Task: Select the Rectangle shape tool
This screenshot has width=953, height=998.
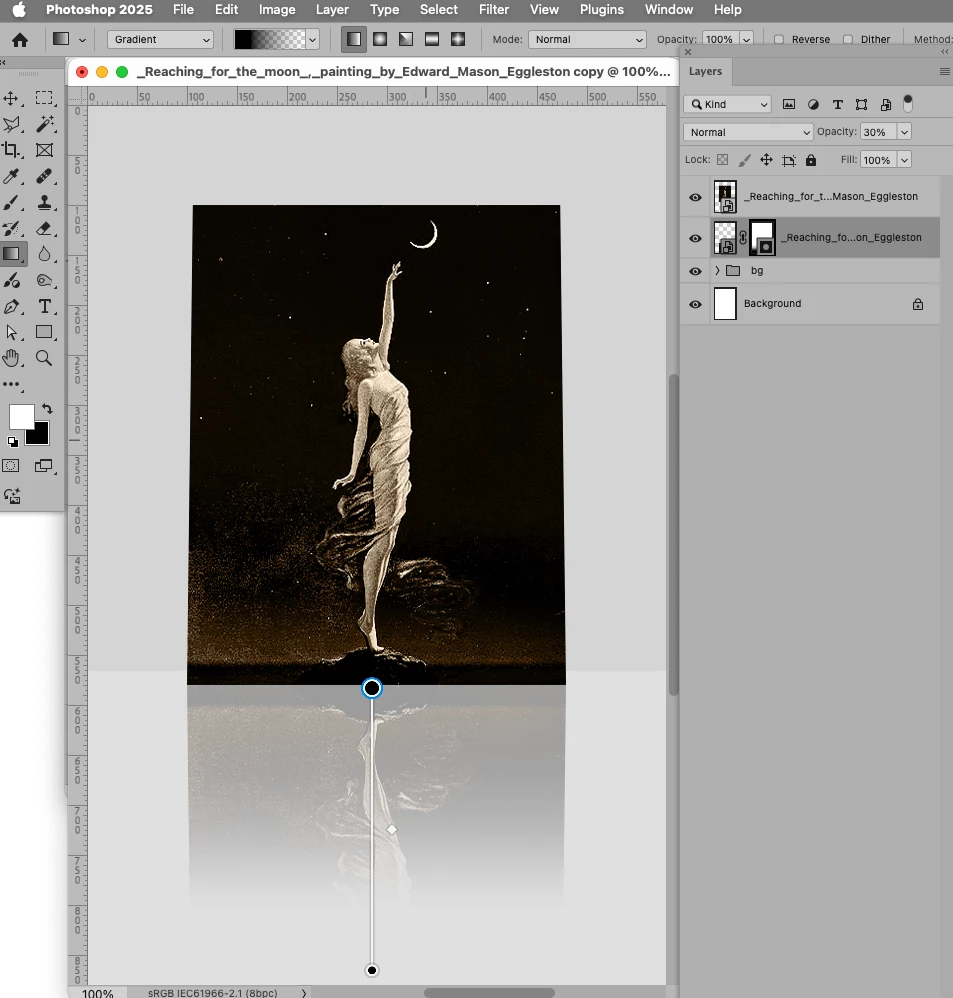Action: pyautogui.click(x=44, y=332)
